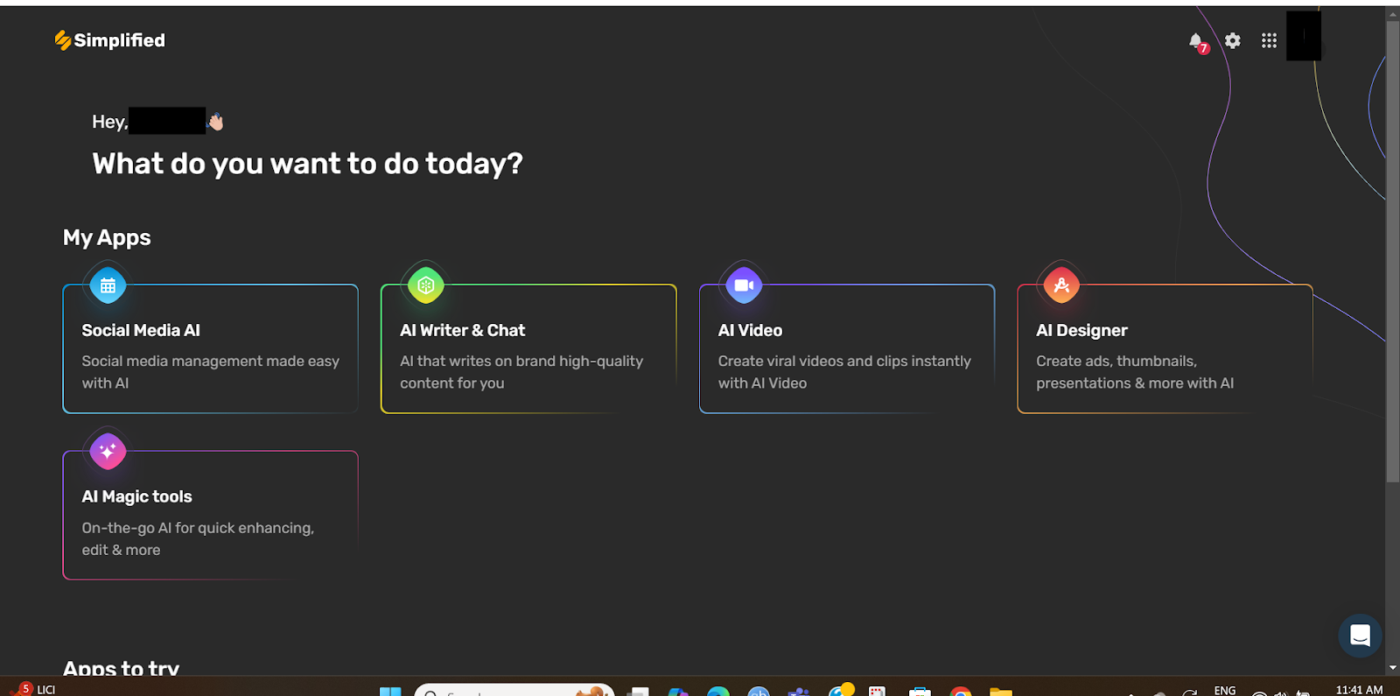Open the Windows Start menu
Viewport: 1400px width, 696px height.
click(390, 691)
